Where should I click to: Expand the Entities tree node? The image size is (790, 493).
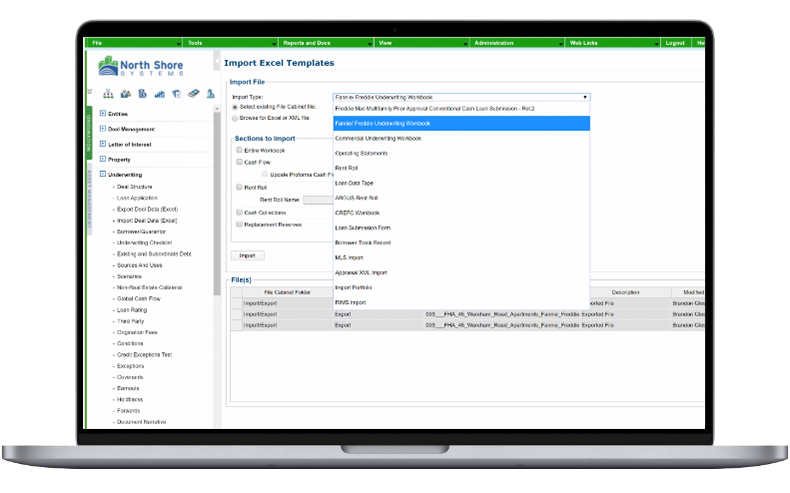[103, 114]
